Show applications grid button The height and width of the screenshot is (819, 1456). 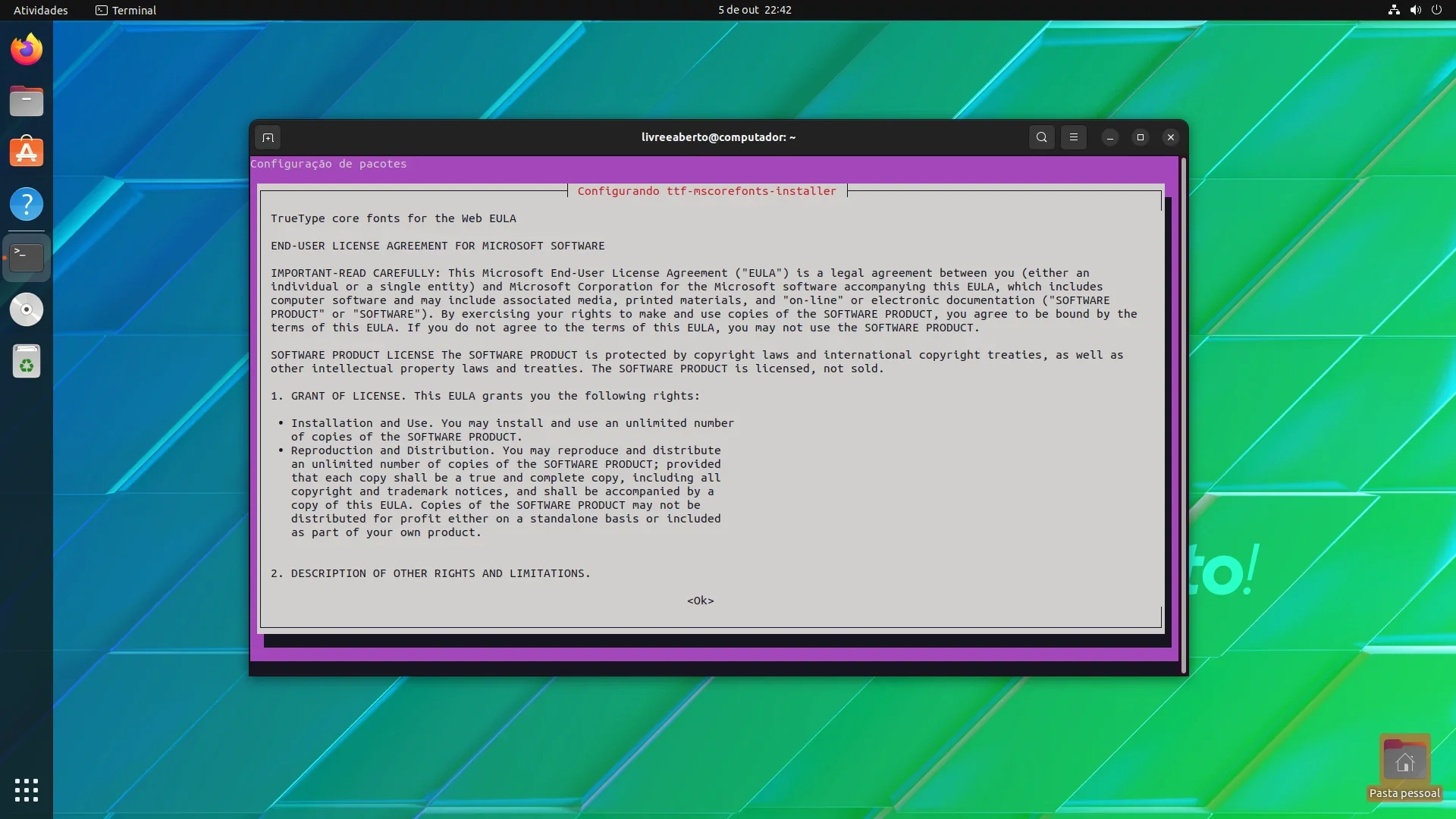27,790
